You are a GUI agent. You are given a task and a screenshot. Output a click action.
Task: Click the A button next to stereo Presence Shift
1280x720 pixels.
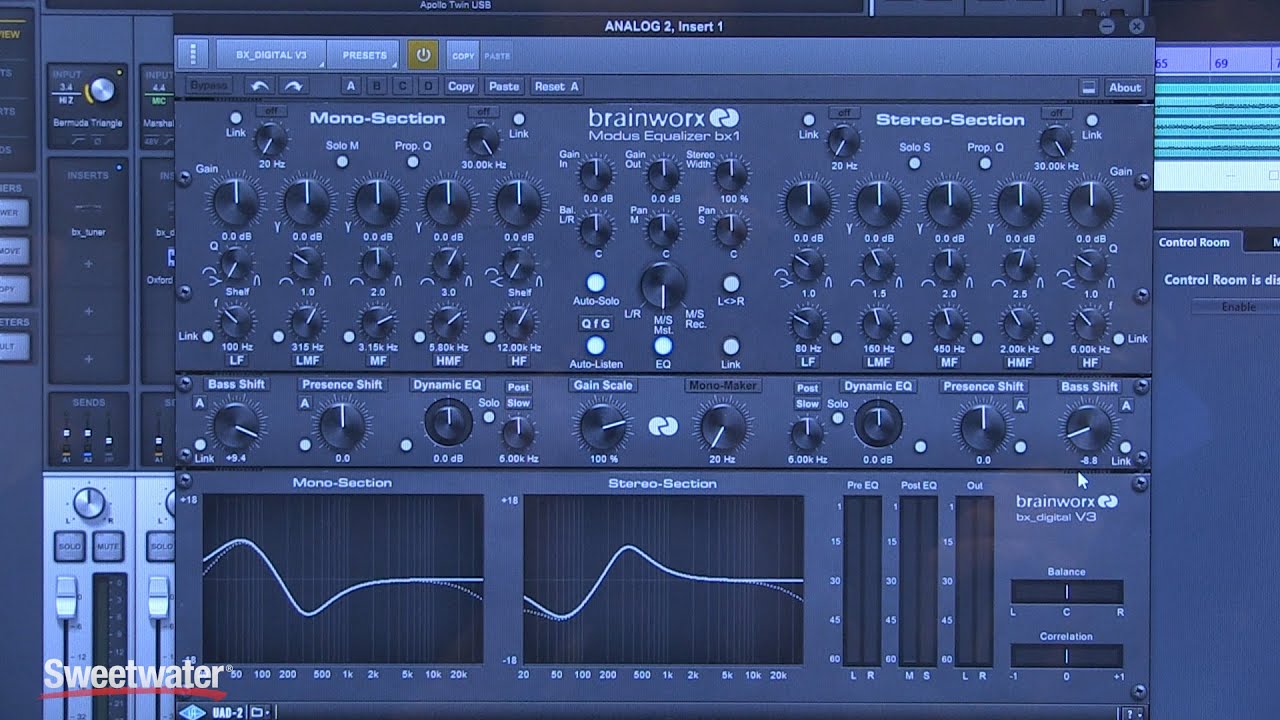[x=1021, y=405]
